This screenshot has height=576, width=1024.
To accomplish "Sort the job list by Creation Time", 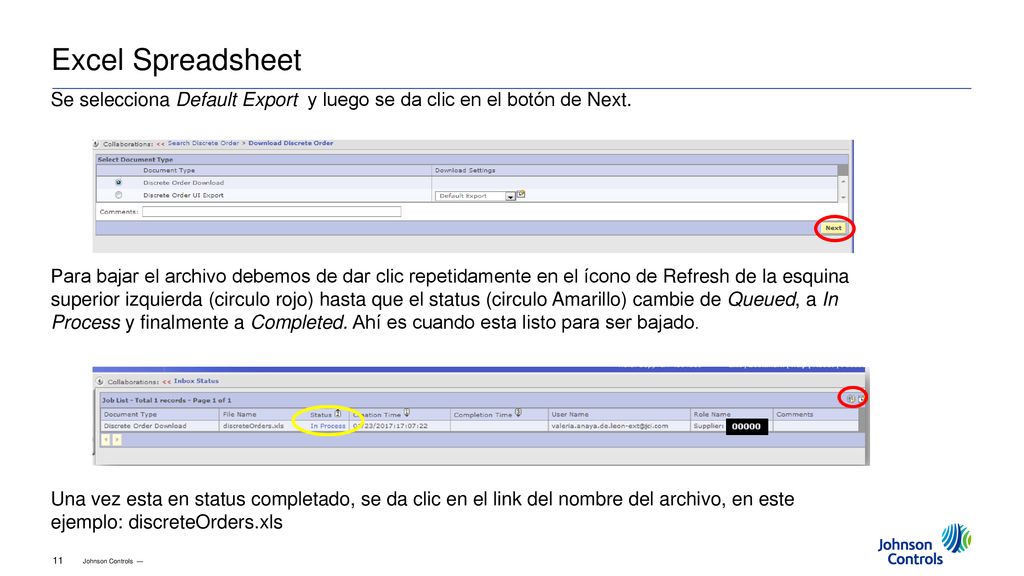I will 407,413.
